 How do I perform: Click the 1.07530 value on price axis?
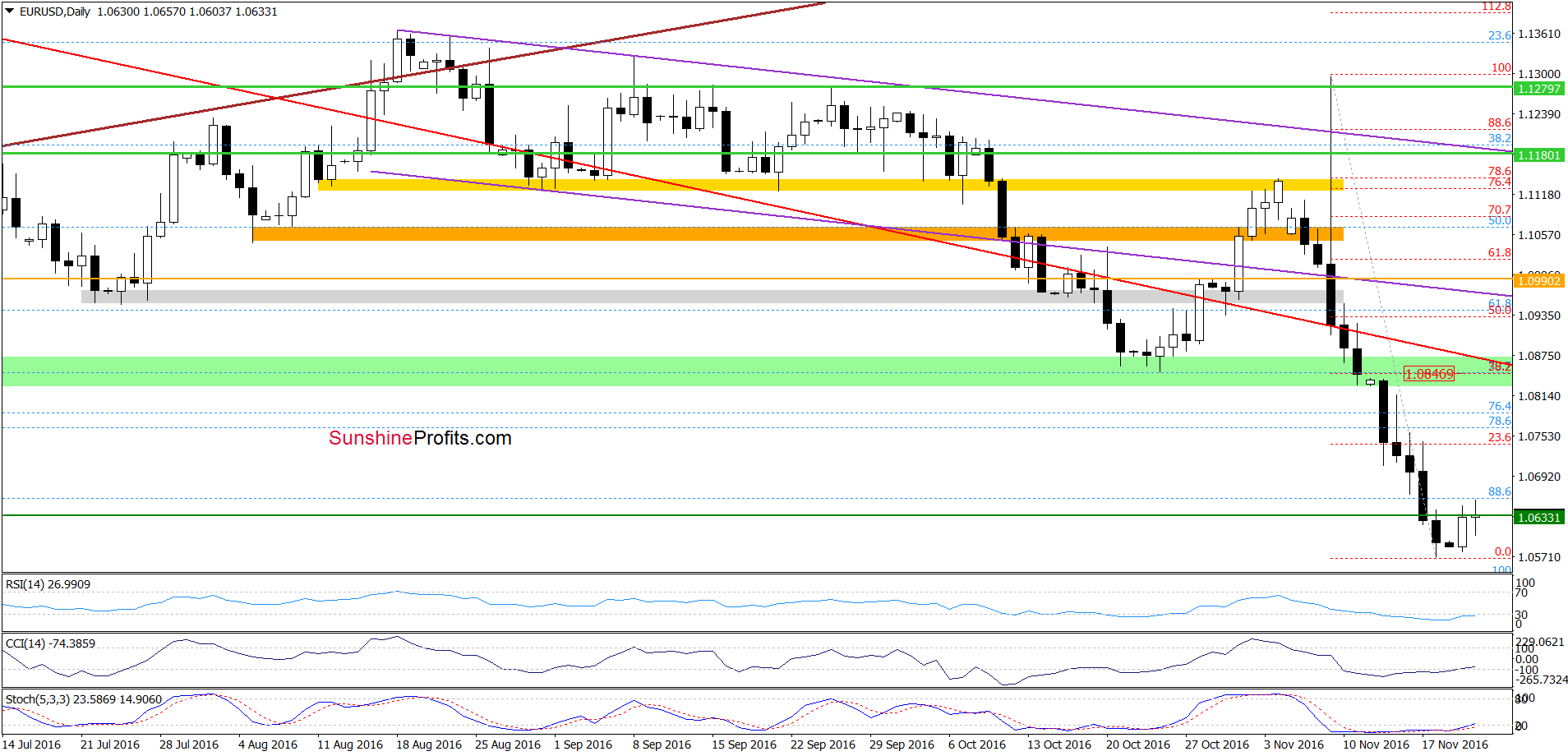pyautogui.click(x=1539, y=436)
